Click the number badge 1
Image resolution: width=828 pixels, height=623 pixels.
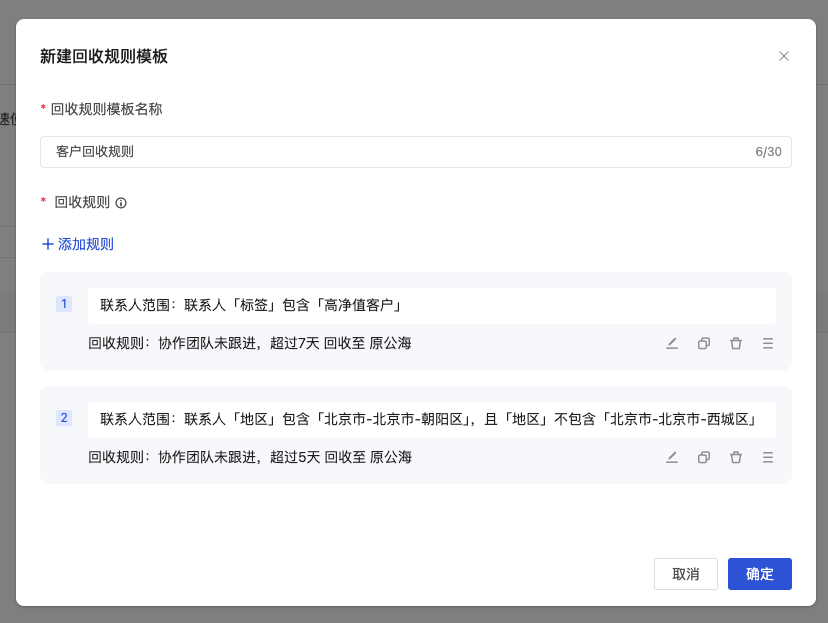click(64, 304)
